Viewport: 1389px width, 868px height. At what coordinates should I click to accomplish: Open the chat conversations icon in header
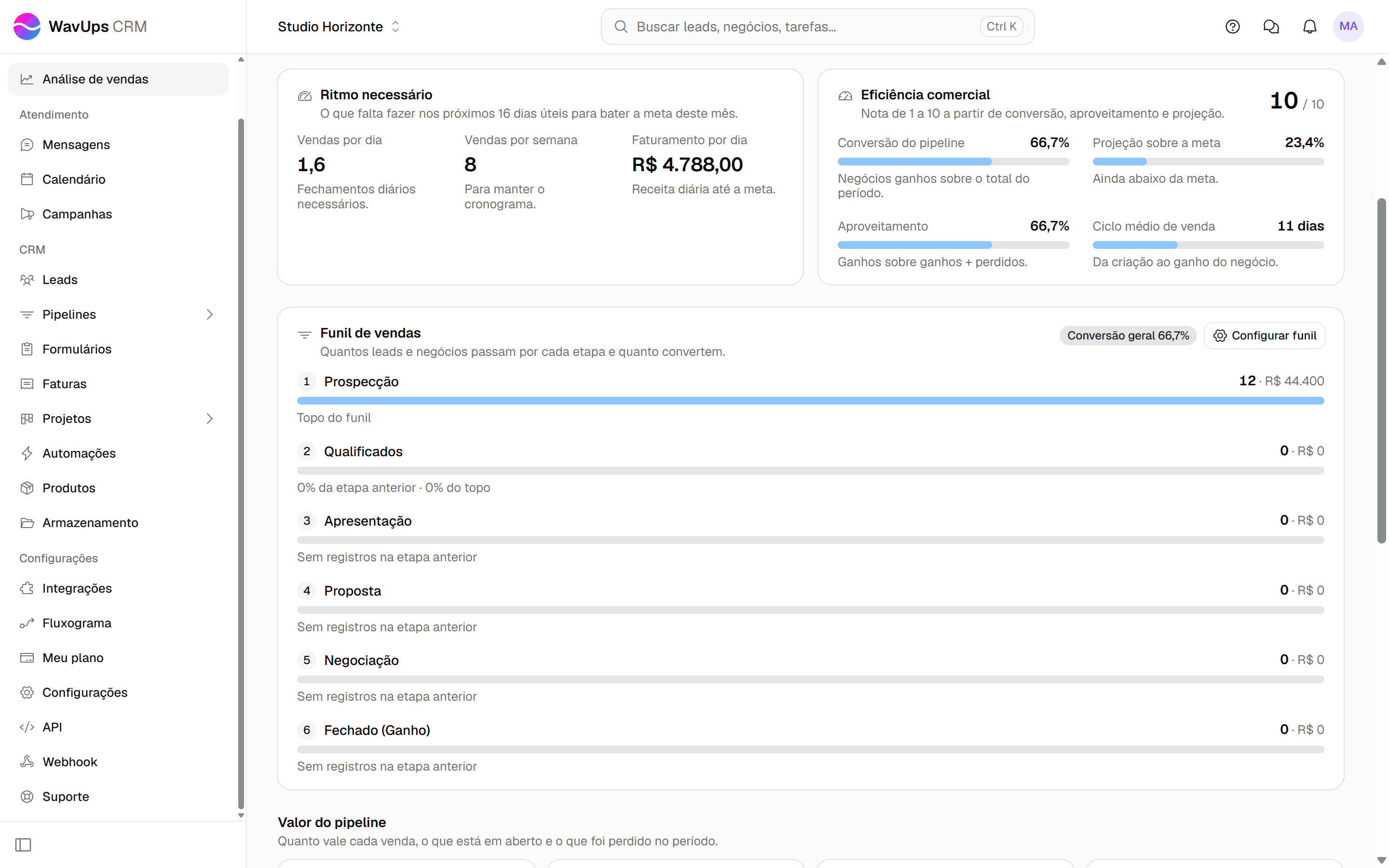coord(1271,27)
